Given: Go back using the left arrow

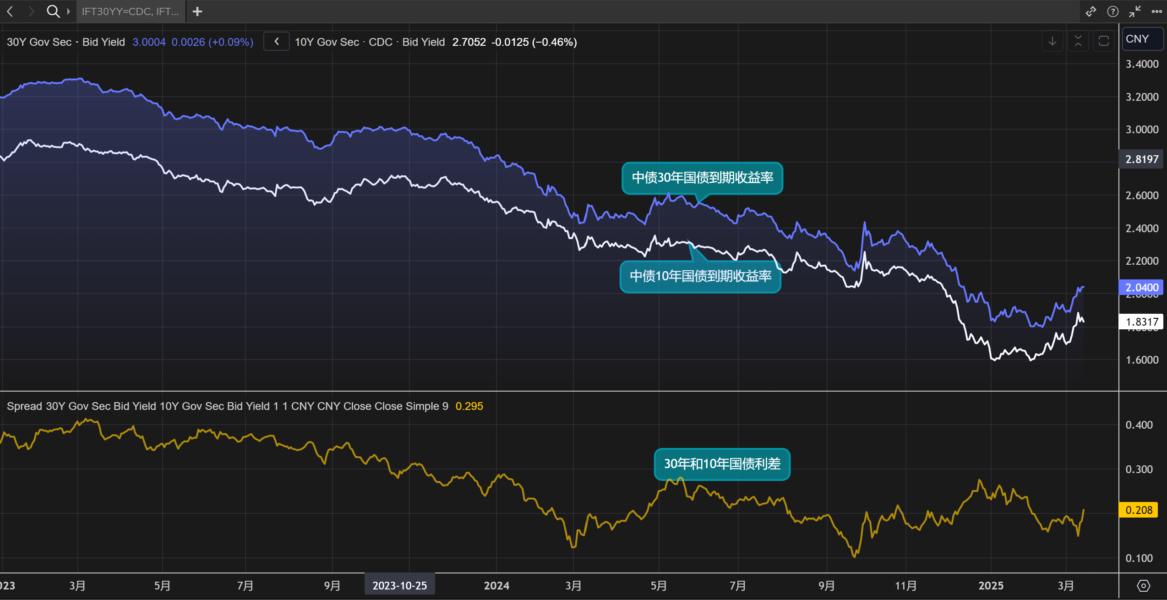Looking at the screenshot, I should coord(10,11).
